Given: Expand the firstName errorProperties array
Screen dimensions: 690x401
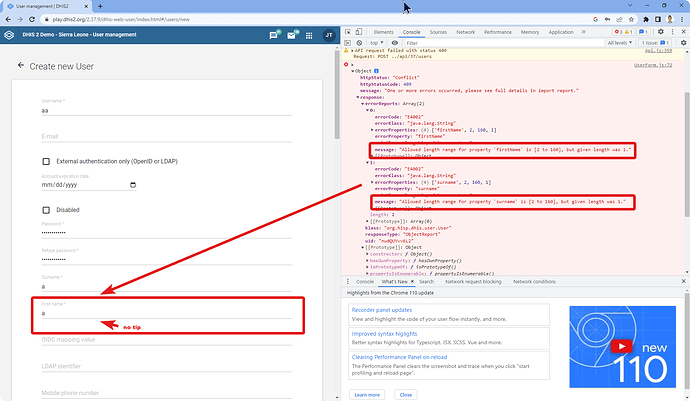Looking at the screenshot, I should 372,130.
